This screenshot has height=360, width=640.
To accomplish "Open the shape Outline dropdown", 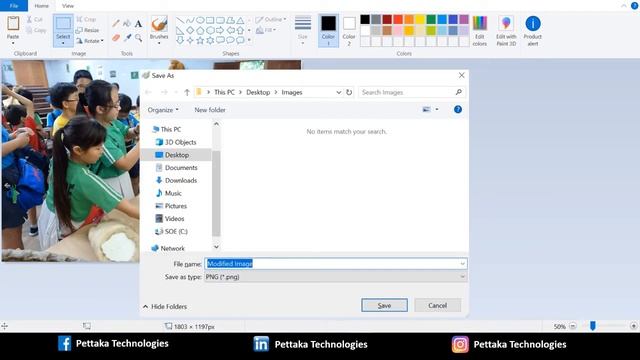I will 271,19.
